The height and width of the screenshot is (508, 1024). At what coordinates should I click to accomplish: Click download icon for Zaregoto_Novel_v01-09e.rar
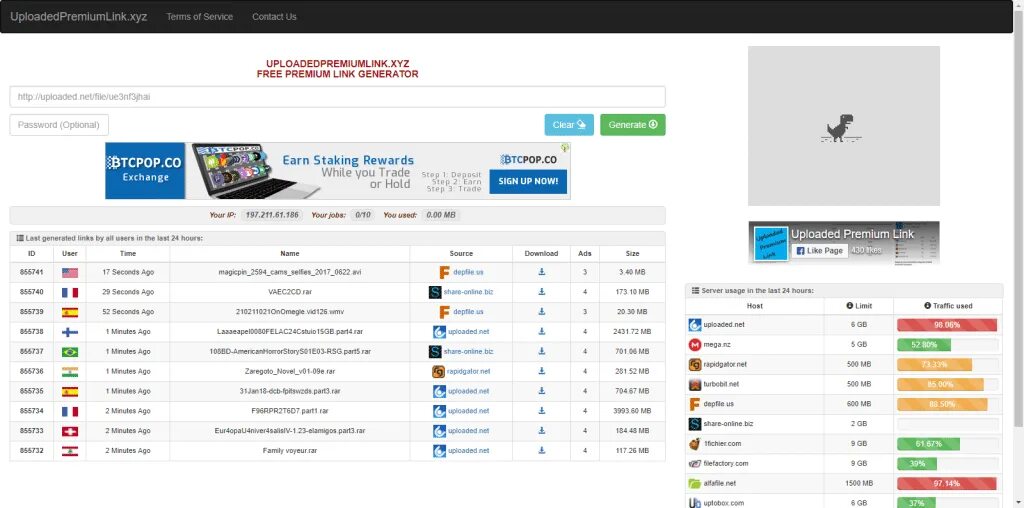[x=541, y=371]
